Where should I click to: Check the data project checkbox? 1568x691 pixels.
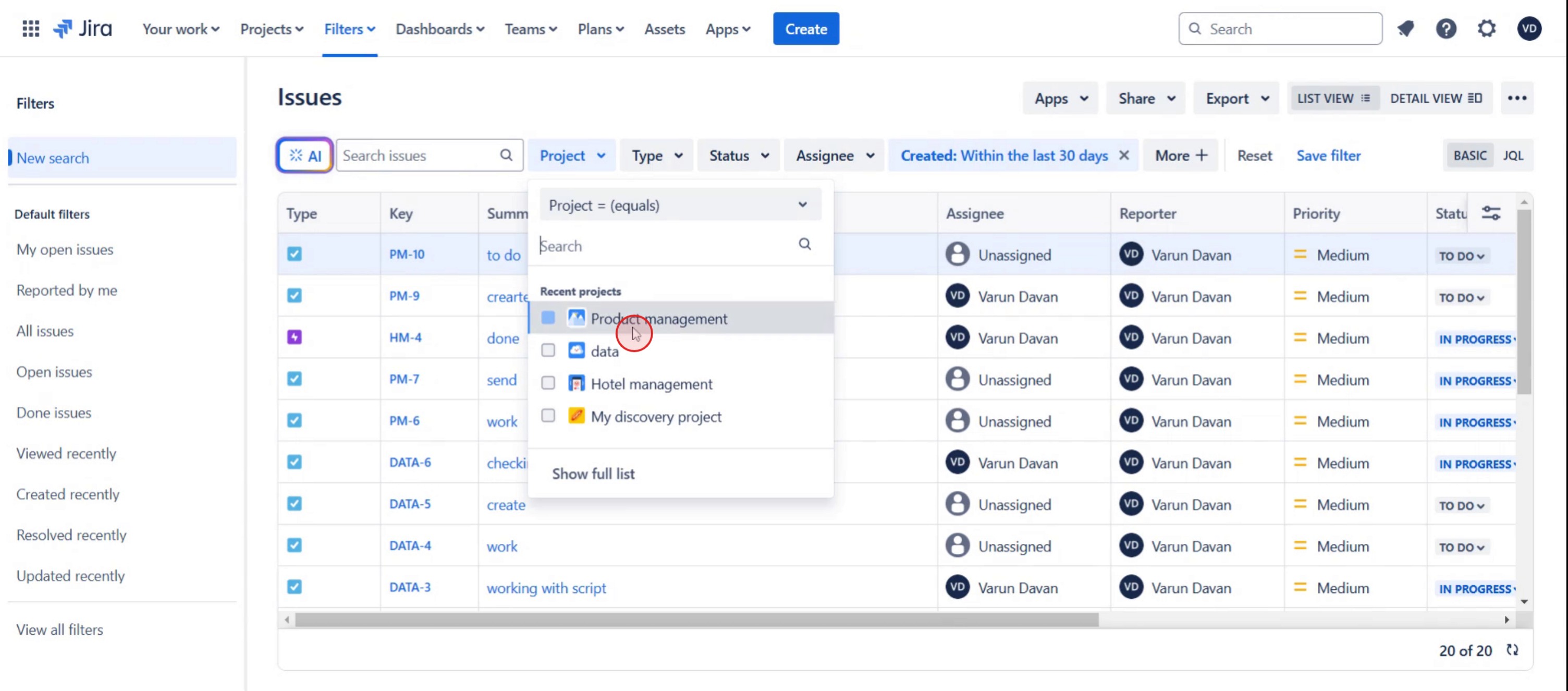point(548,350)
